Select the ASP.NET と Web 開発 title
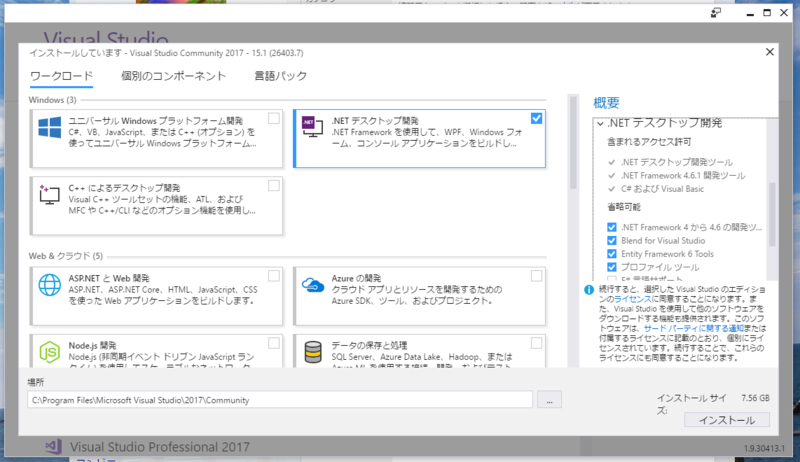 tap(109, 278)
